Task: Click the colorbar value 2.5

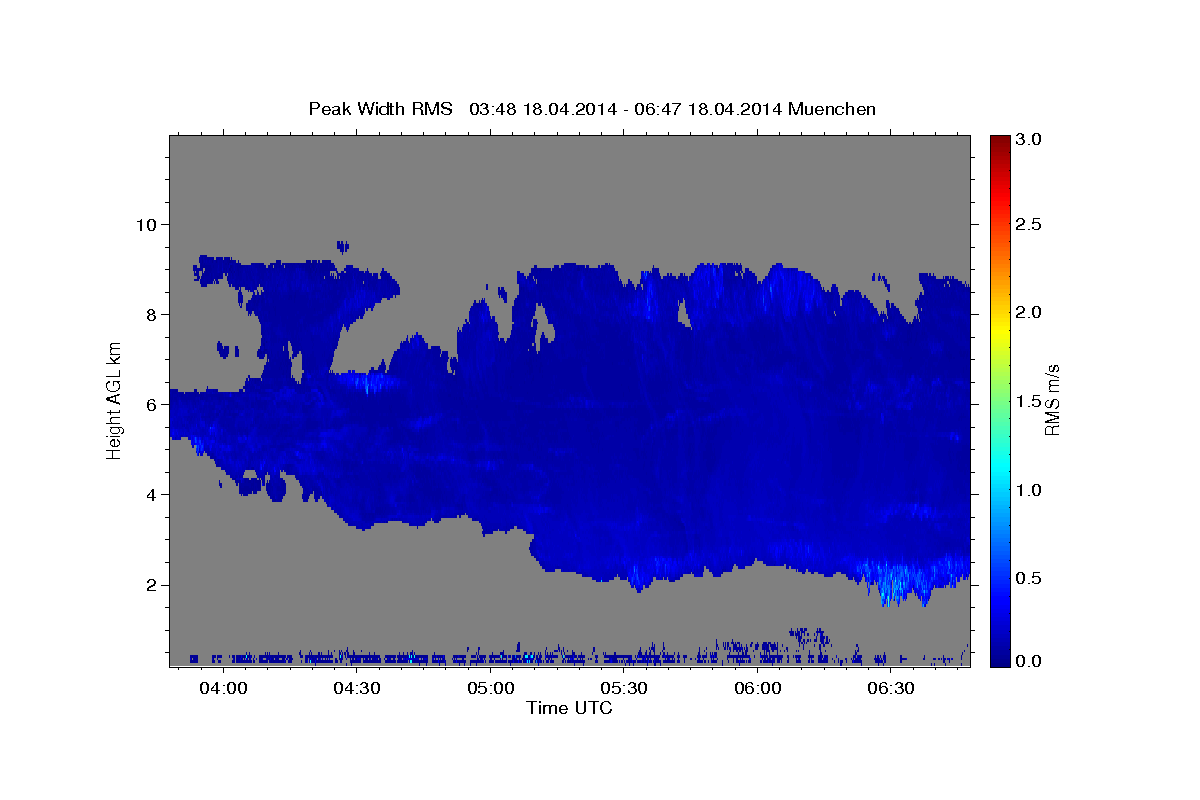Action: tap(1030, 225)
